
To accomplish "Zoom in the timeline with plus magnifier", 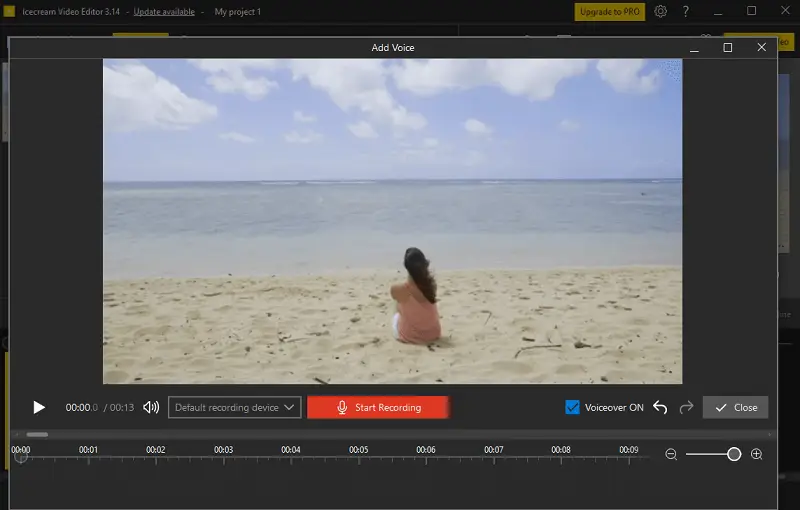I will pos(757,454).
